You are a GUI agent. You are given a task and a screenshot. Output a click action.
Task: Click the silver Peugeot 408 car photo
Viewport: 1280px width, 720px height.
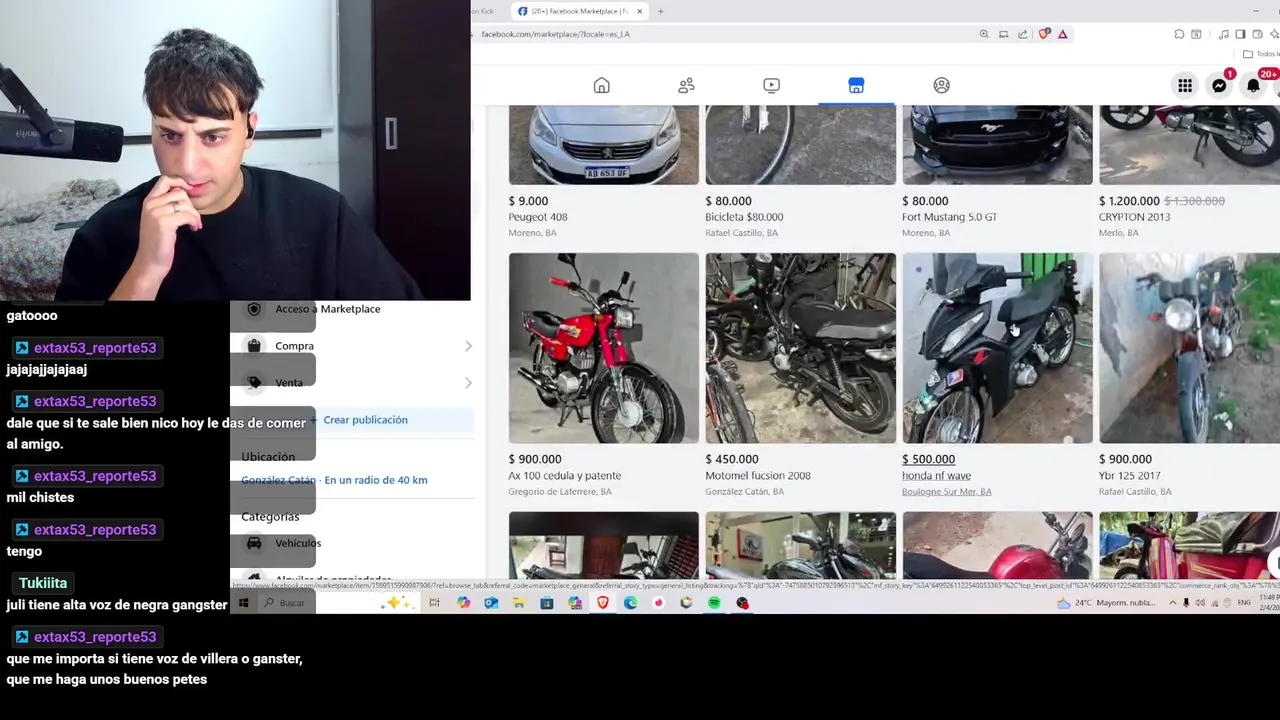(603, 145)
